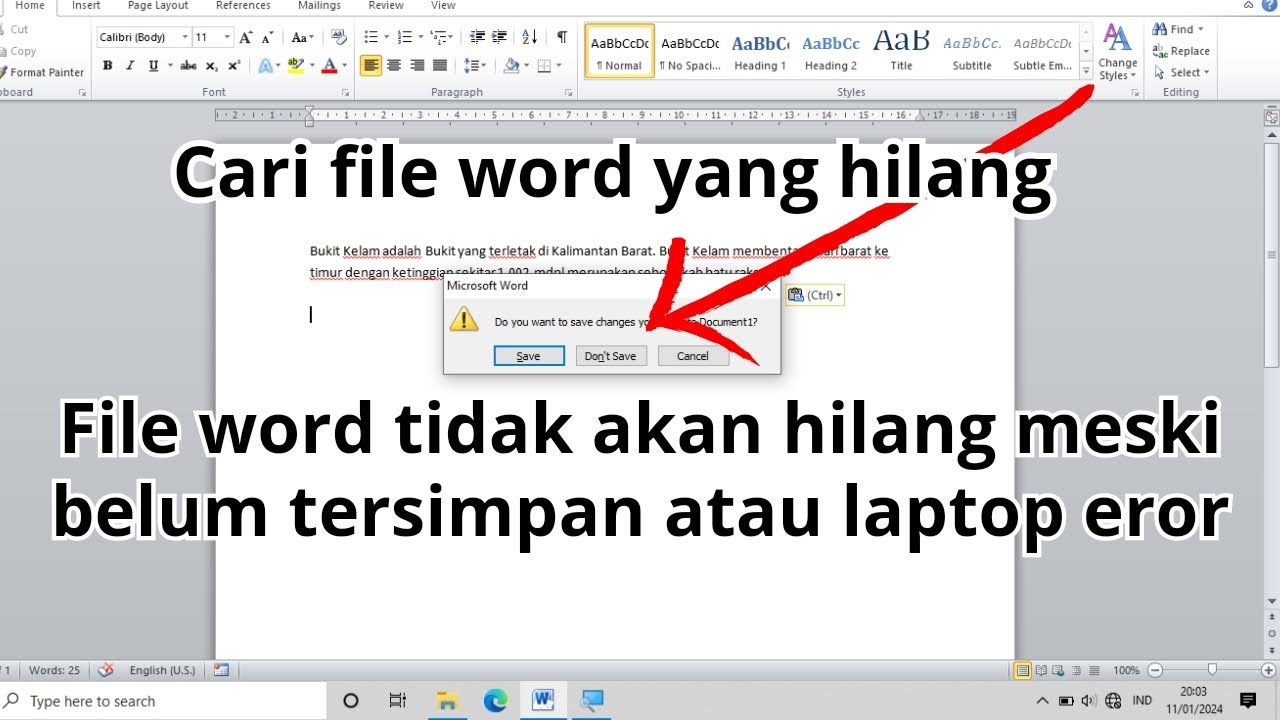Apply Text Effects icon
This screenshot has height=720, width=1280.
pos(267,66)
